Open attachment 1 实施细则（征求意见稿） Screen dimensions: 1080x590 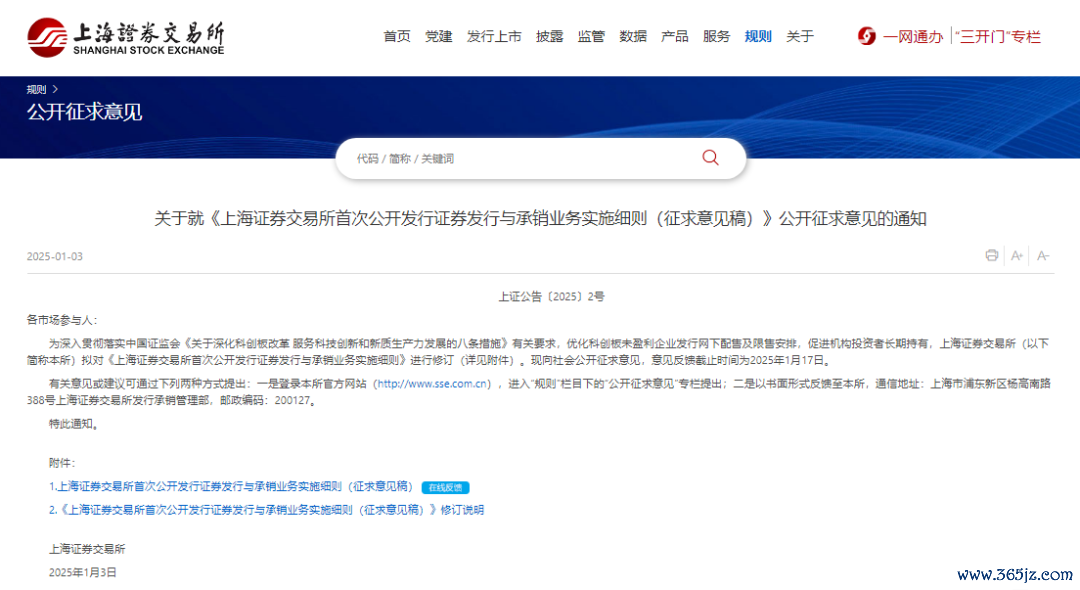click(x=231, y=487)
